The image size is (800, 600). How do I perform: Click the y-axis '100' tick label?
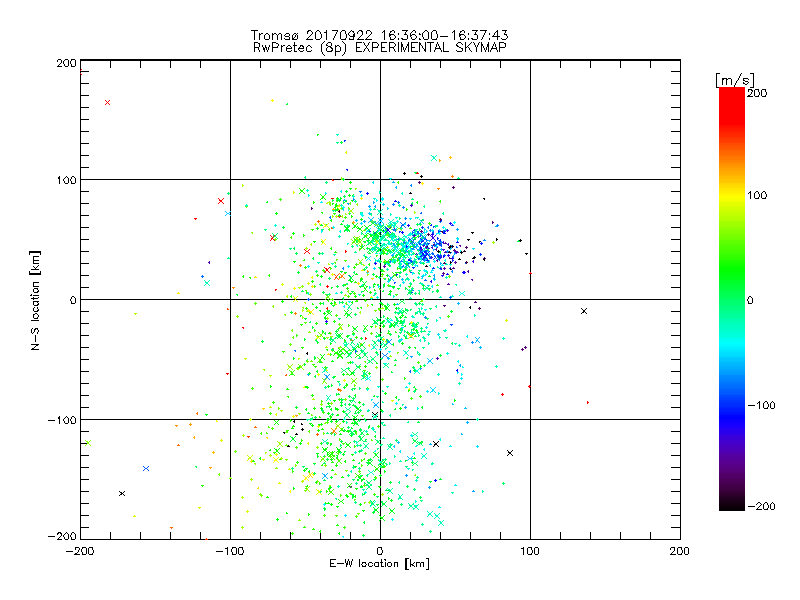pos(66,180)
